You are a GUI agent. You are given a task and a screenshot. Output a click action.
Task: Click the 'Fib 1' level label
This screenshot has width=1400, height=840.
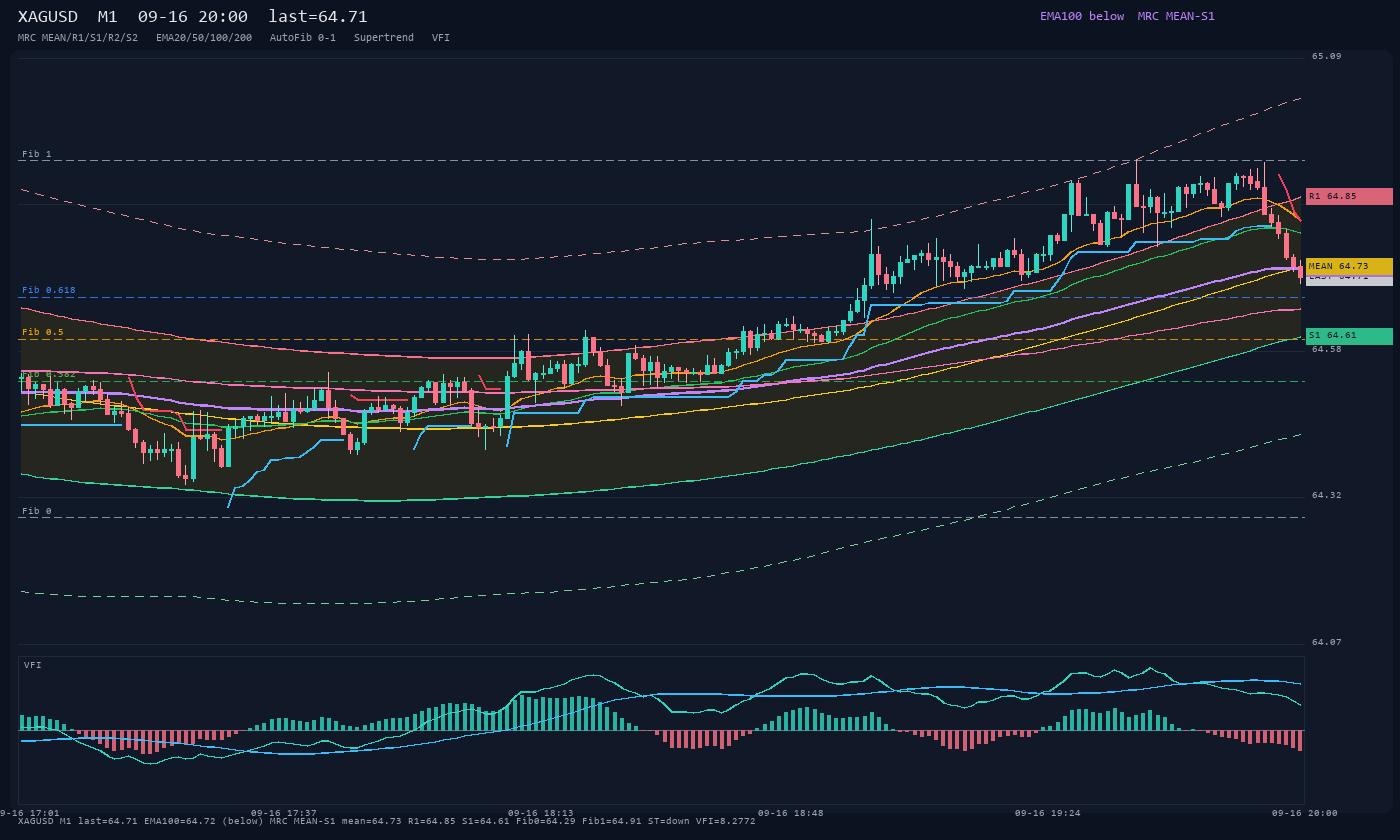click(x=37, y=154)
